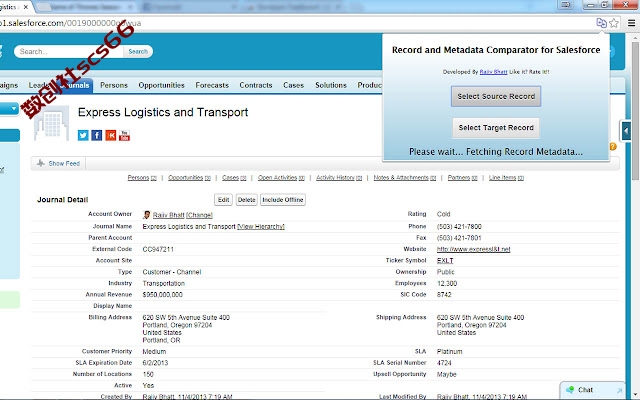Select the phone number (503) 421-7800
Screen dimensions: 640x400
tap(459, 227)
